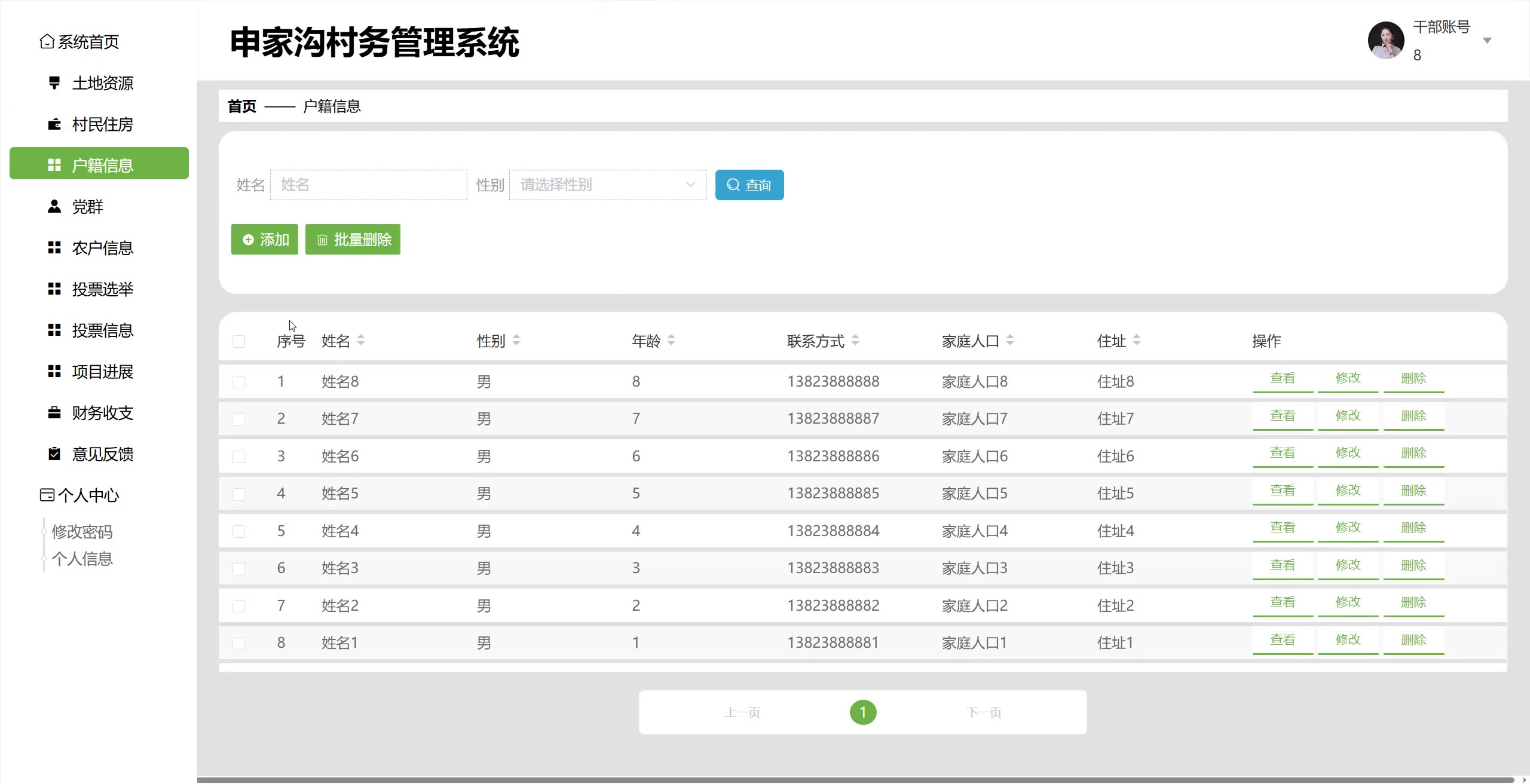
Task: Click the user avatar picture
Action: pyautogui.click(x=1385, y=41)
